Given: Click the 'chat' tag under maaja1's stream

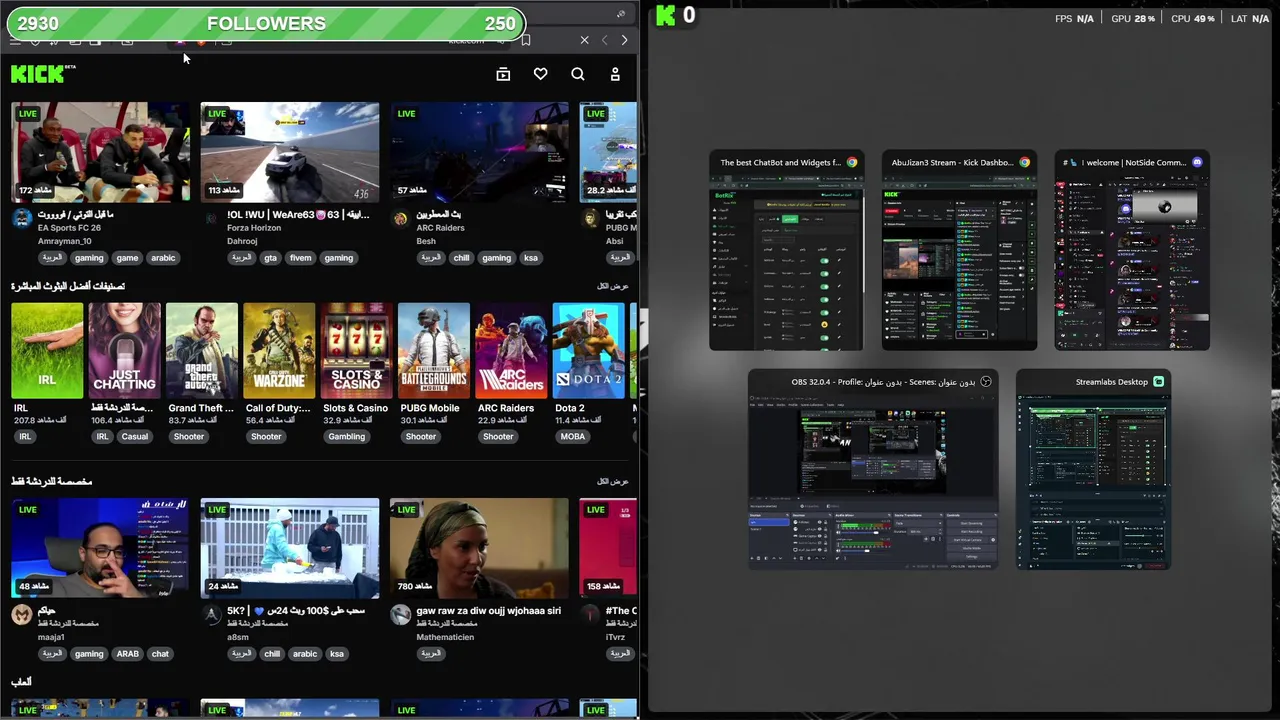Looking at the screenshot, I should tap(160, 654).
